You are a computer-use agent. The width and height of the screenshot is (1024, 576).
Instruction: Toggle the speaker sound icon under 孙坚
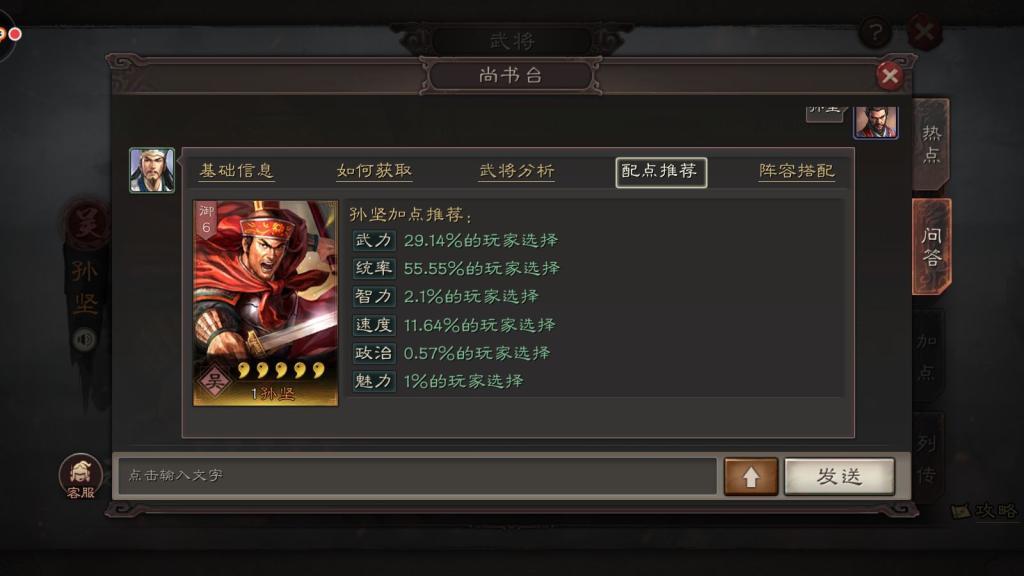85,340
